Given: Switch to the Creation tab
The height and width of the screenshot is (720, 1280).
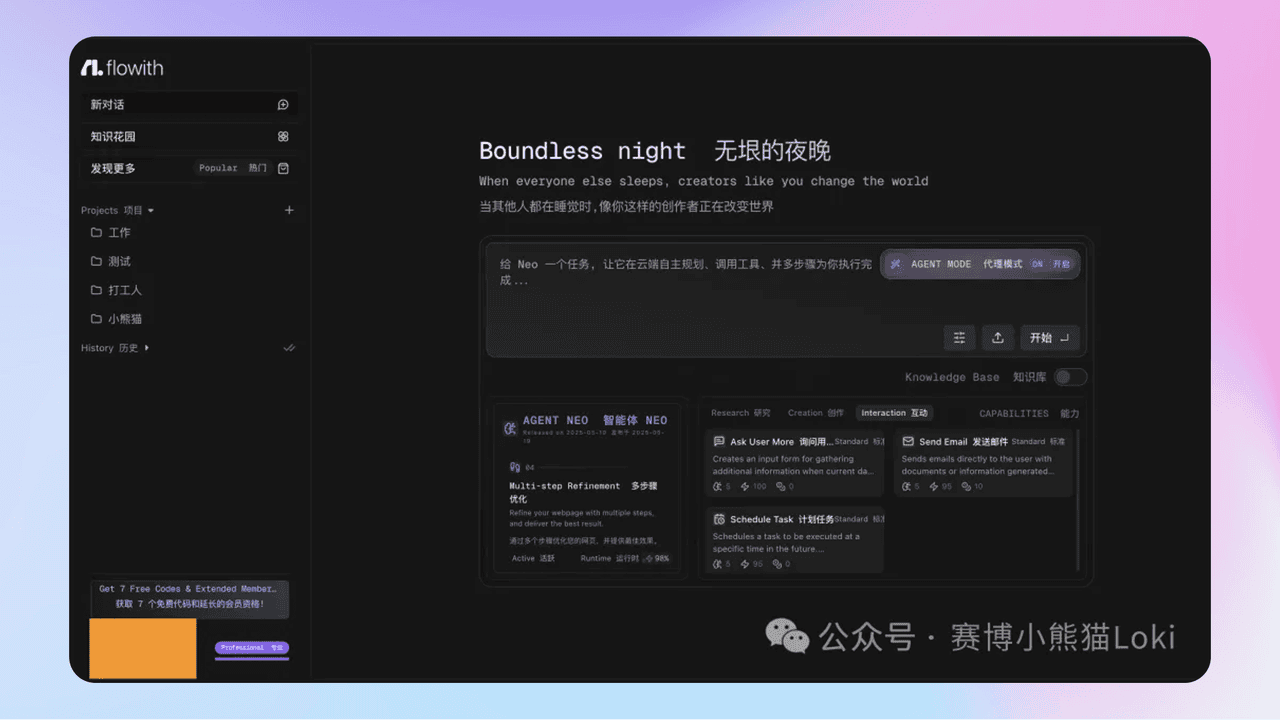Looking at the screenshot, I should pyautogui.click(x=815, y=413).
